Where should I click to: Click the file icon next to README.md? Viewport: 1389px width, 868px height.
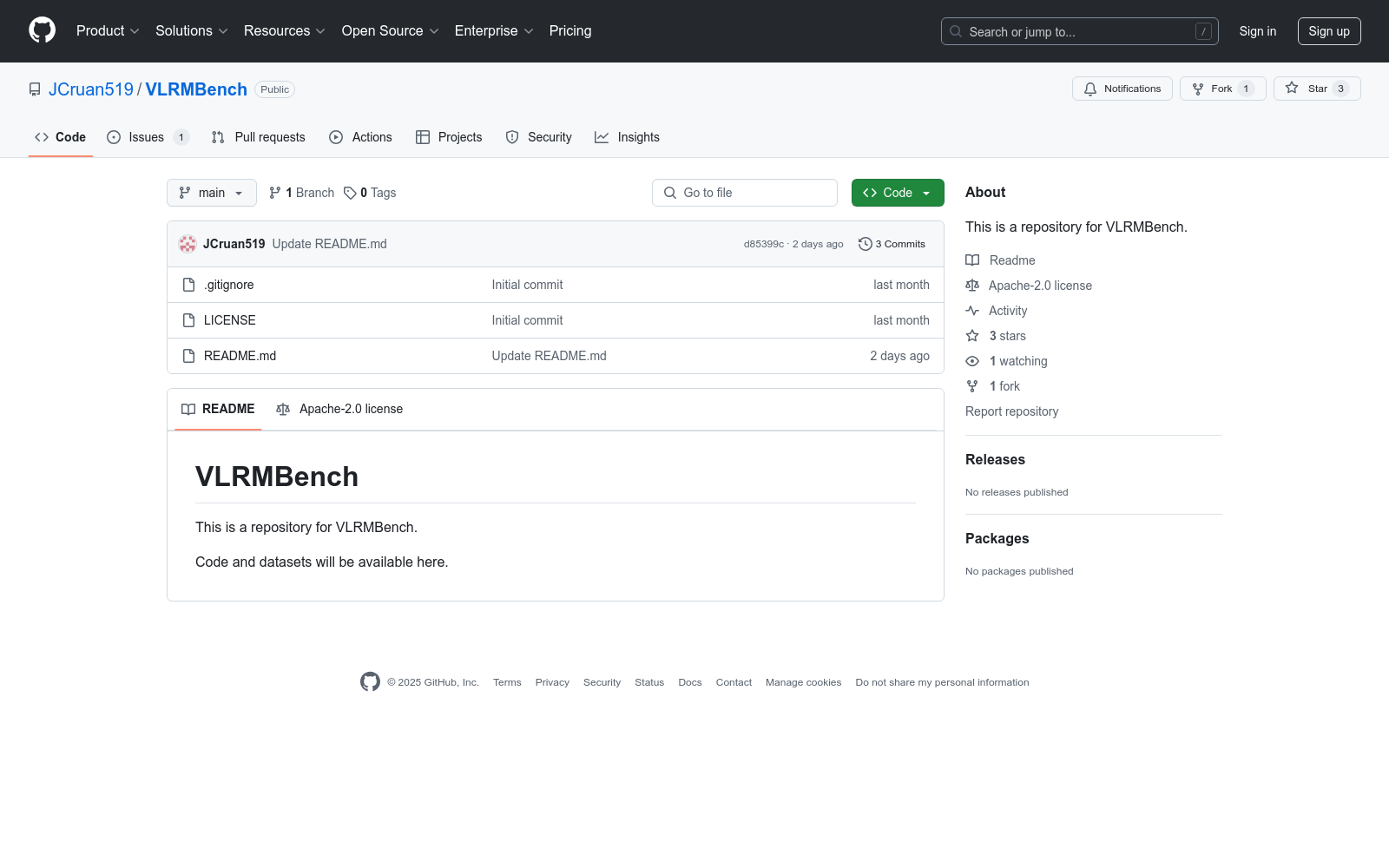pyautogui.click(x=188, y=356)
